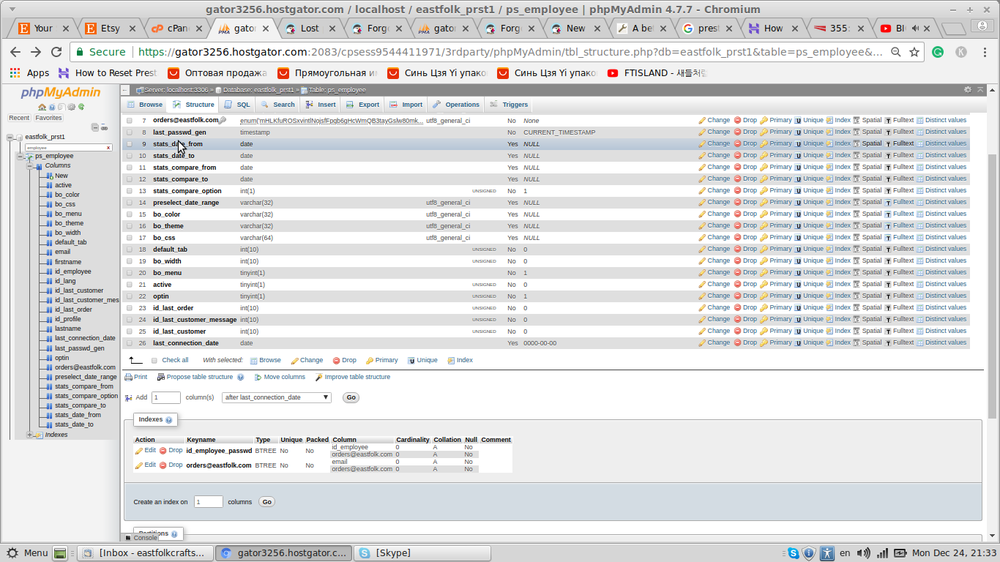Open navigation panel settings gear icon

pyautogui.click(x=71, y=107)
